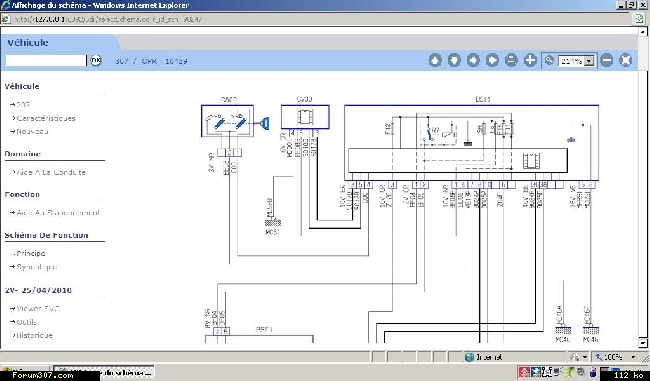Click the OK button beside search field
650x381 pixels.
(96, 60)
